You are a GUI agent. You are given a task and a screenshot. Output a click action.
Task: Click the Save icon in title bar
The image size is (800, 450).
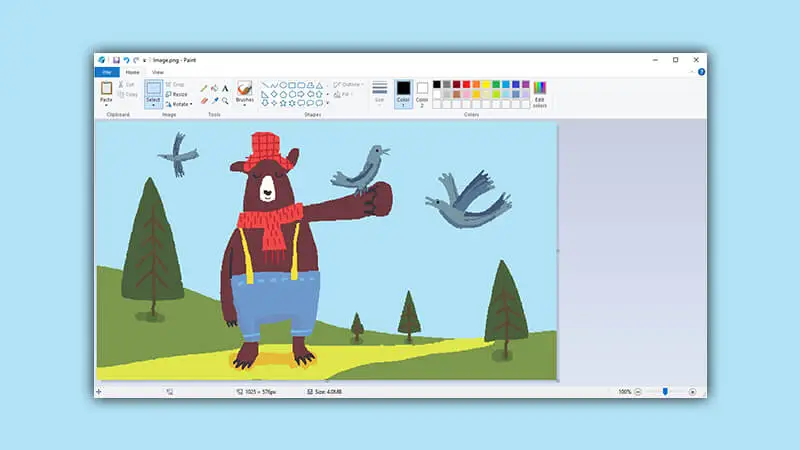116,60
